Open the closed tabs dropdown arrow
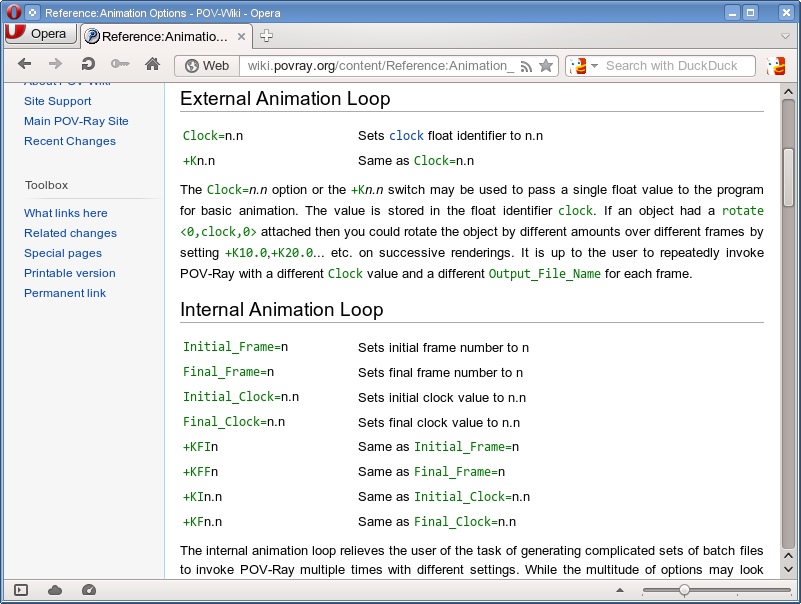This screenshot has height=604, width=801. click(785, 36)
